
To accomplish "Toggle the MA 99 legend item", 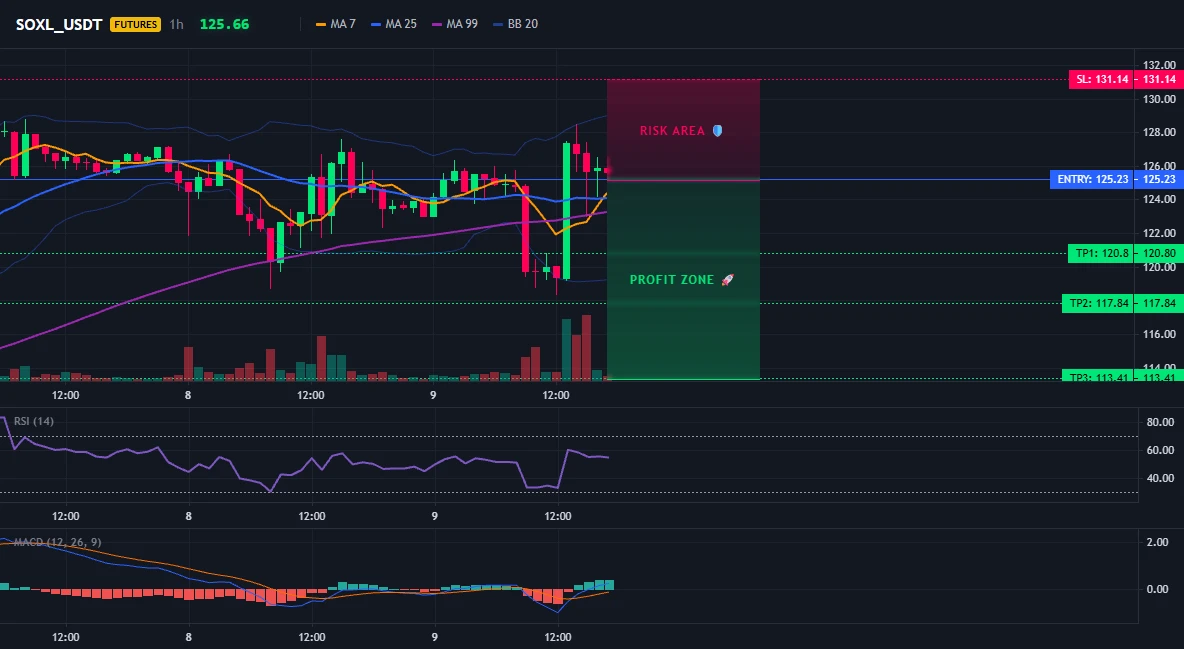I will tap(455, 24).
